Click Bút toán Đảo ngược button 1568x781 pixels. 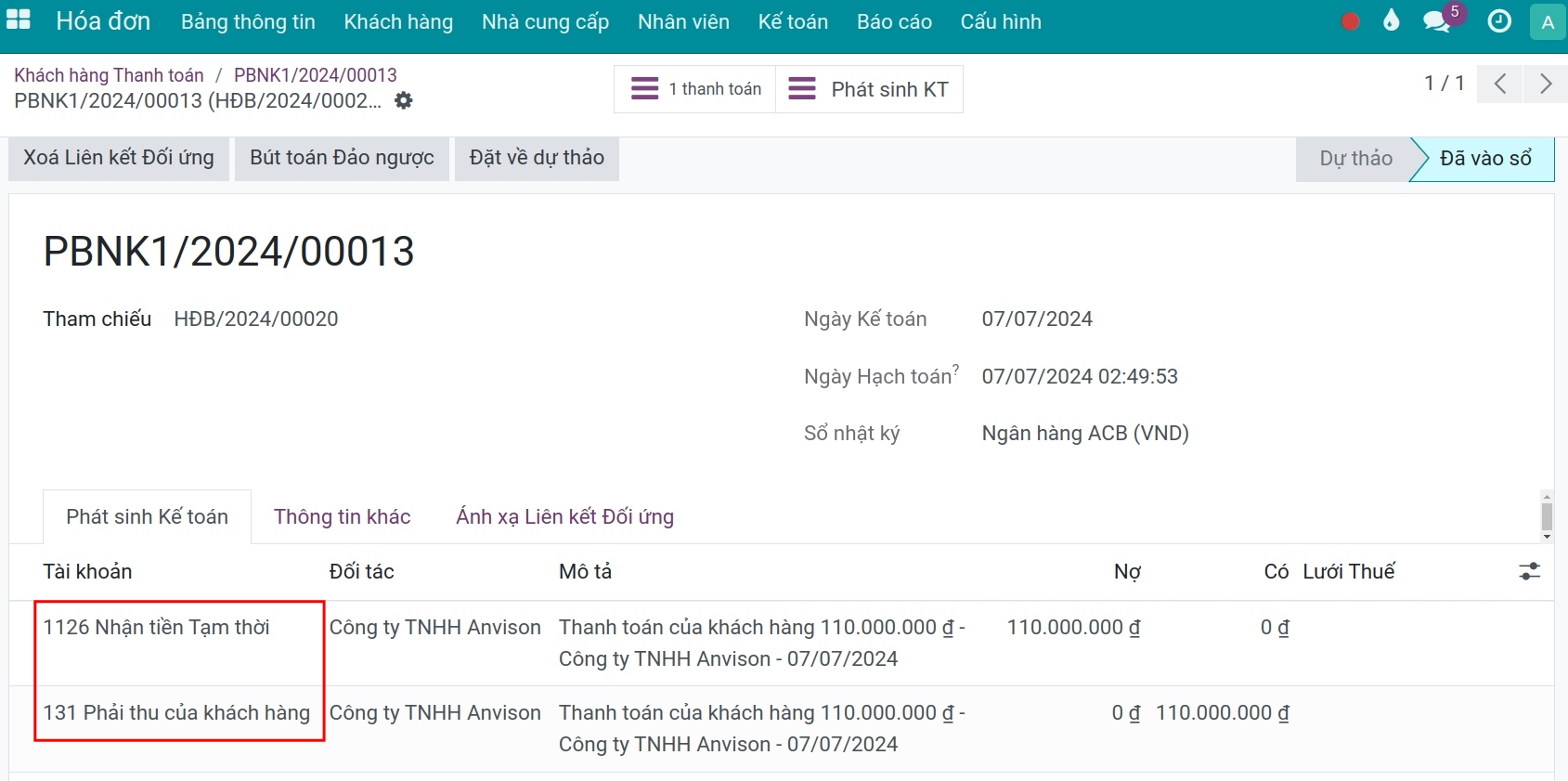click(x=342, y=158)
